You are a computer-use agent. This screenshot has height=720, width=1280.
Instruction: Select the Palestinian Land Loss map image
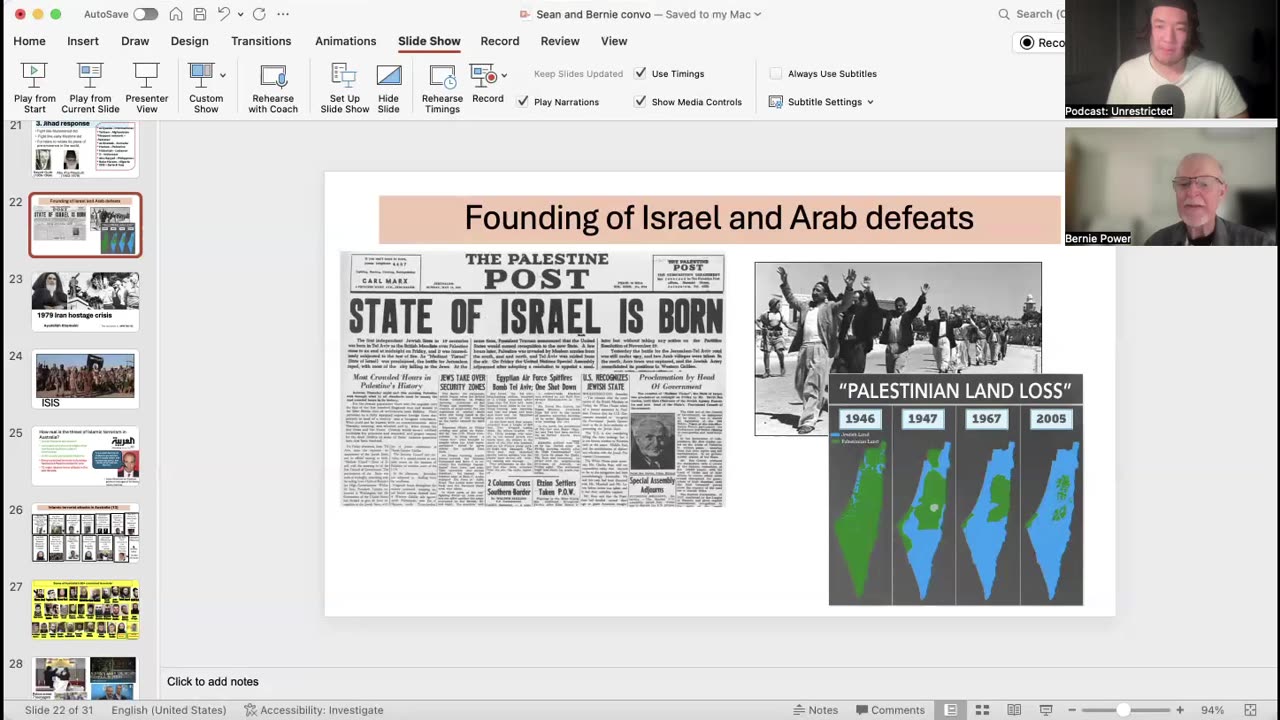[x=955, y=490]
